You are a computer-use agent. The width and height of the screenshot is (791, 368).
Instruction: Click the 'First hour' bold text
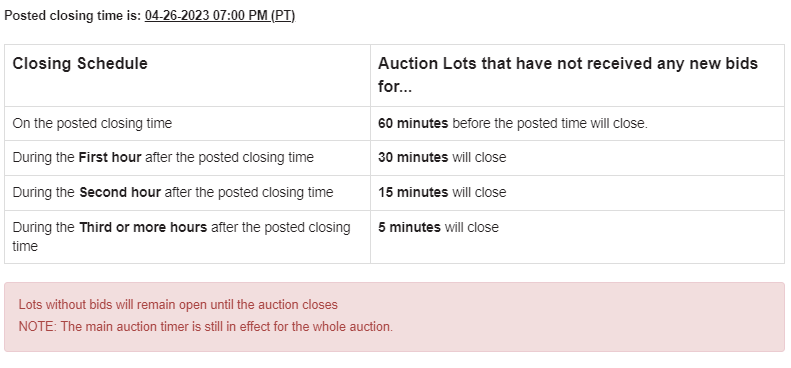pyautogui.click(x=110, y=157)
